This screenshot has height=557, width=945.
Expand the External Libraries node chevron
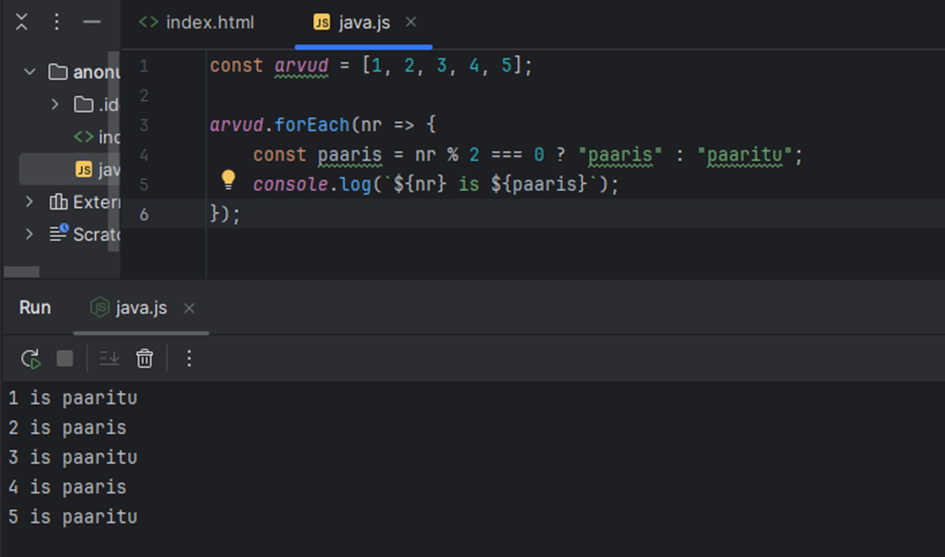29,202
